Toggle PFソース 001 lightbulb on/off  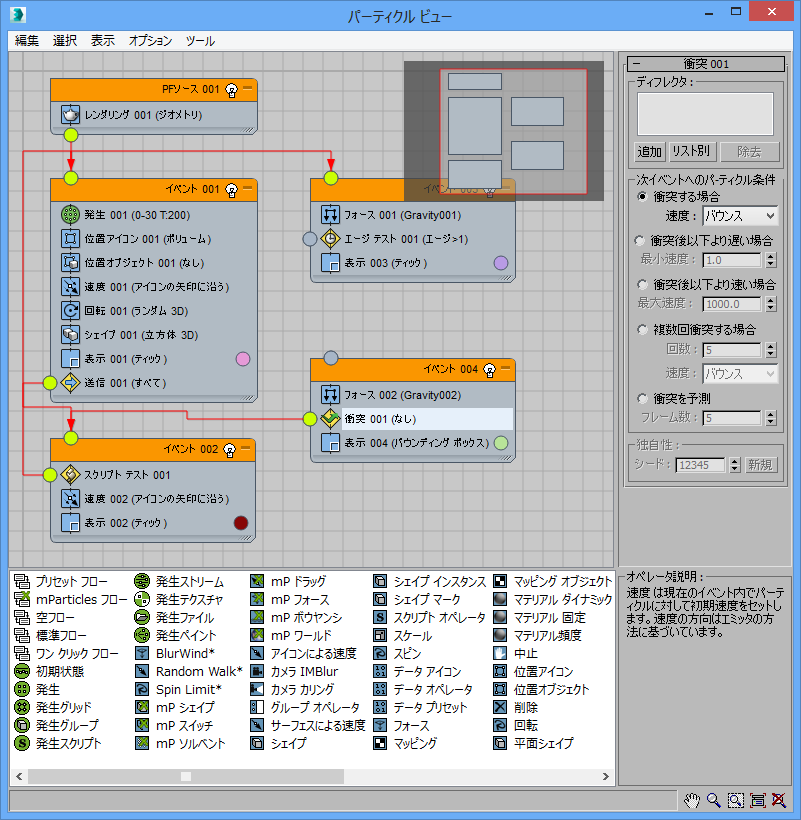point(231,90)
